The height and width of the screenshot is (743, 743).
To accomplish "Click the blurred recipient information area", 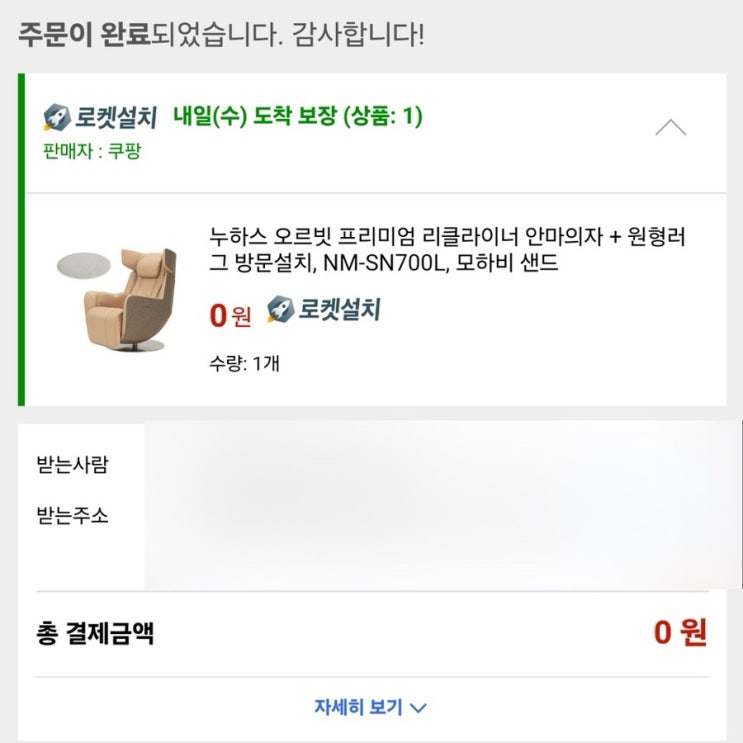I will pyautogui.click(x=440, y=503).
